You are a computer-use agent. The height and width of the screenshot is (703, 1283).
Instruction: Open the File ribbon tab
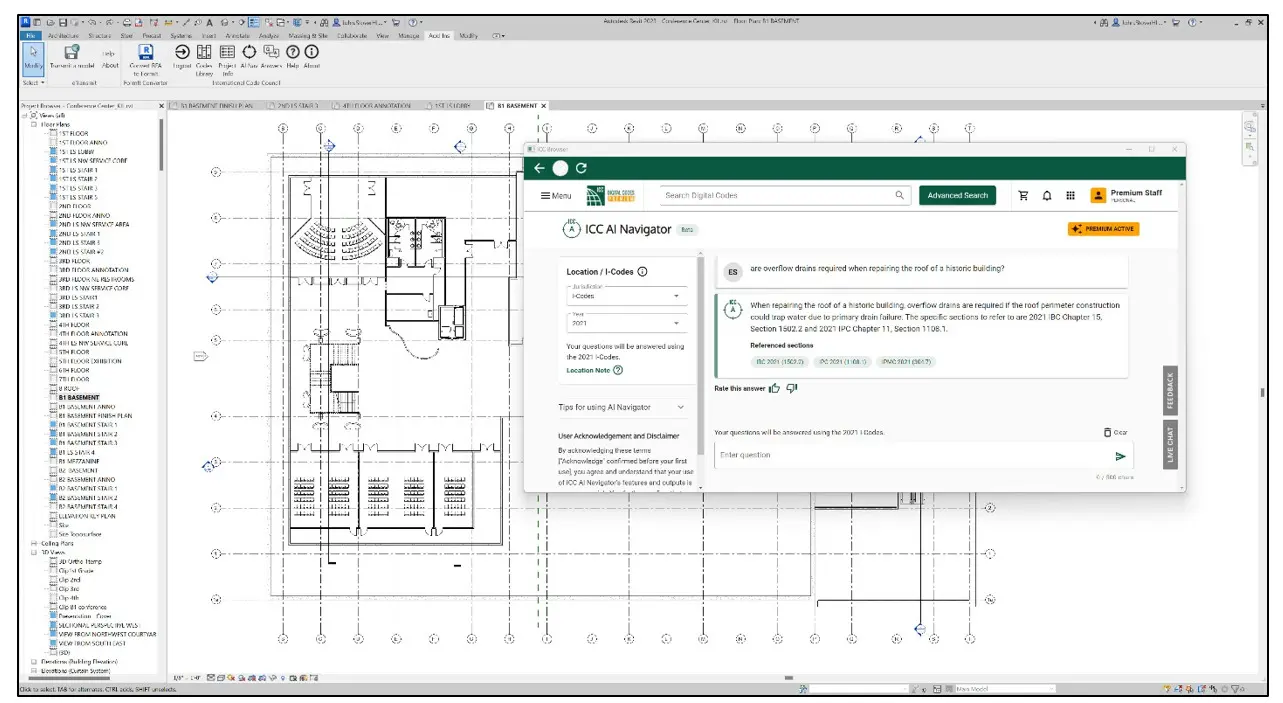31,35
